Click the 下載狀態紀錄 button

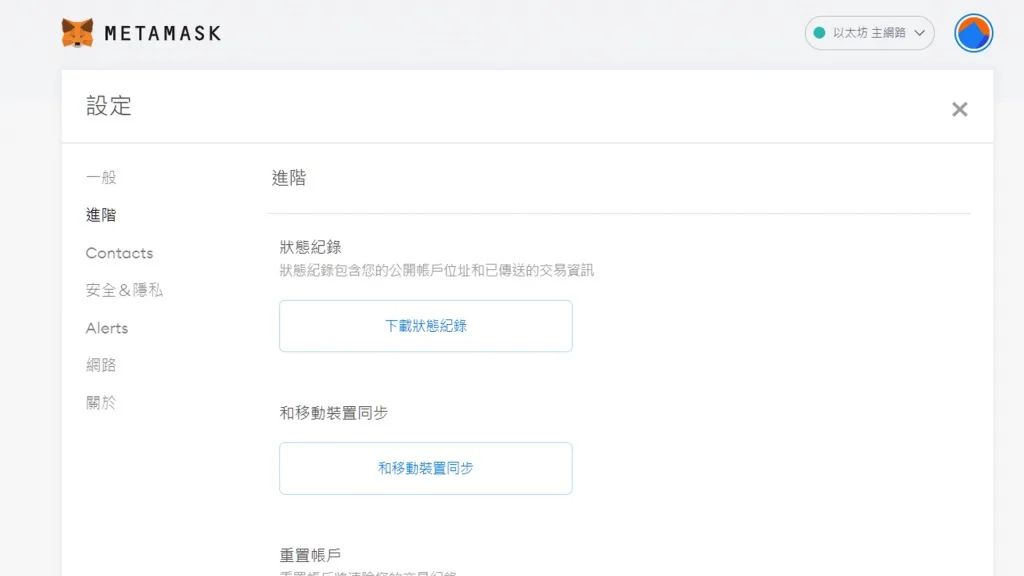click(x=426, y=326)
